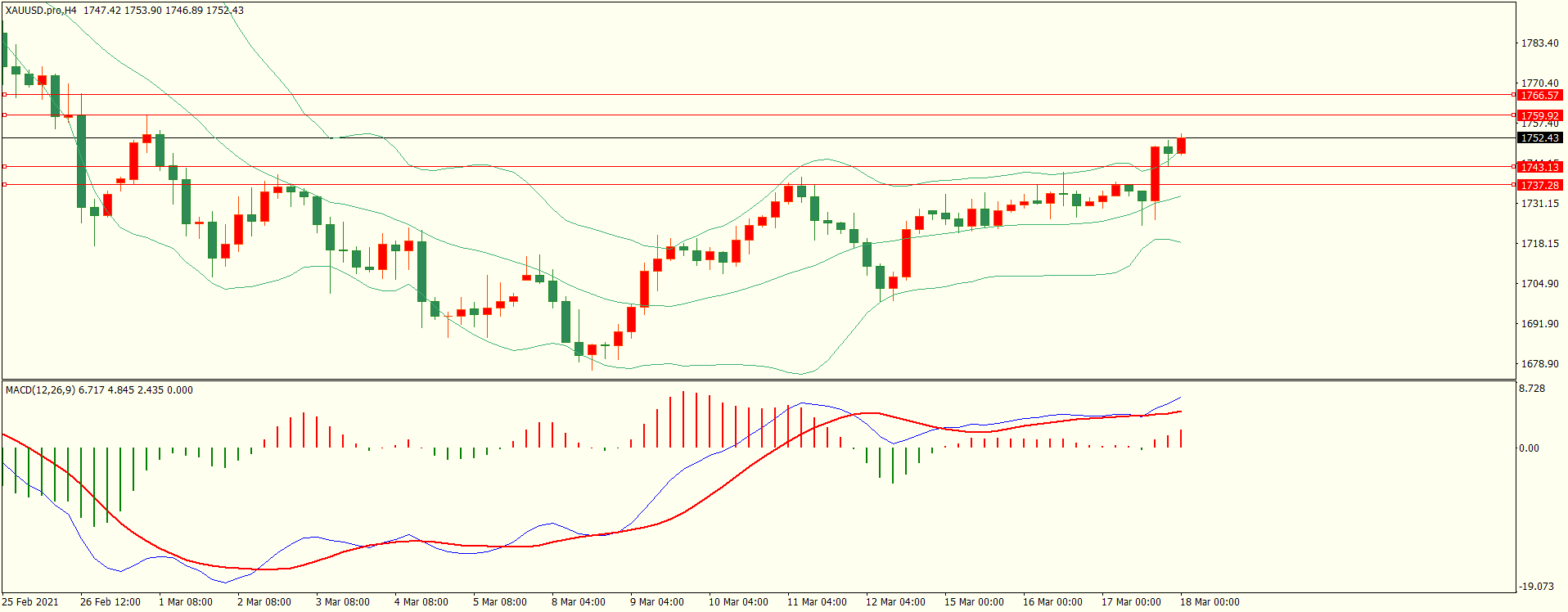Click the black 1752.43 current price label

pos(1539,138)
